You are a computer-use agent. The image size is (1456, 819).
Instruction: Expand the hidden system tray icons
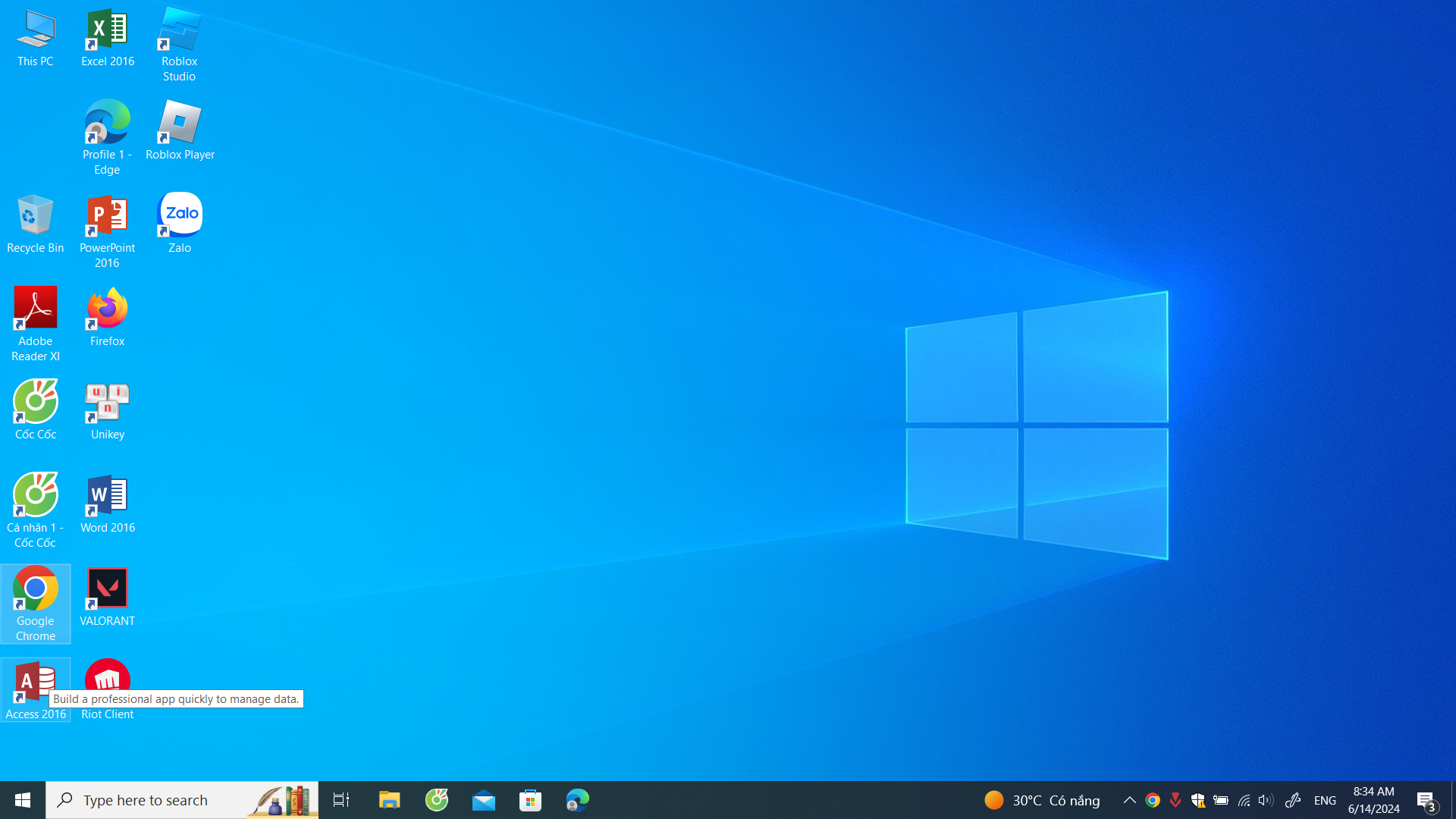click(1129, 800)
